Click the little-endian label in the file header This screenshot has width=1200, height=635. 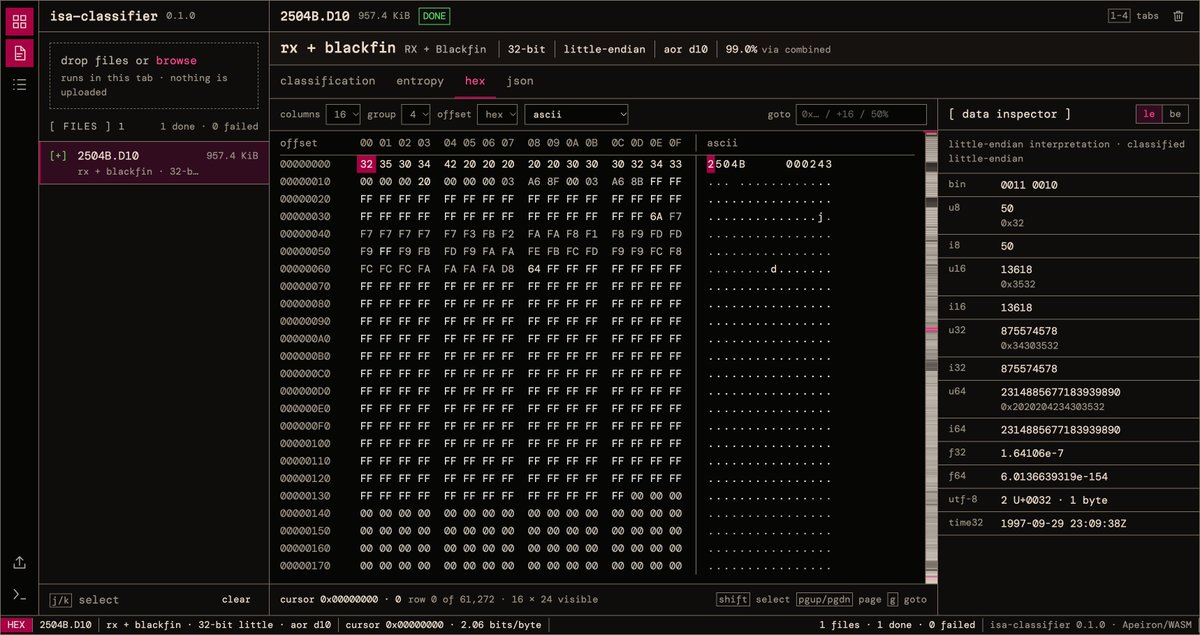[x=604, y=49]
